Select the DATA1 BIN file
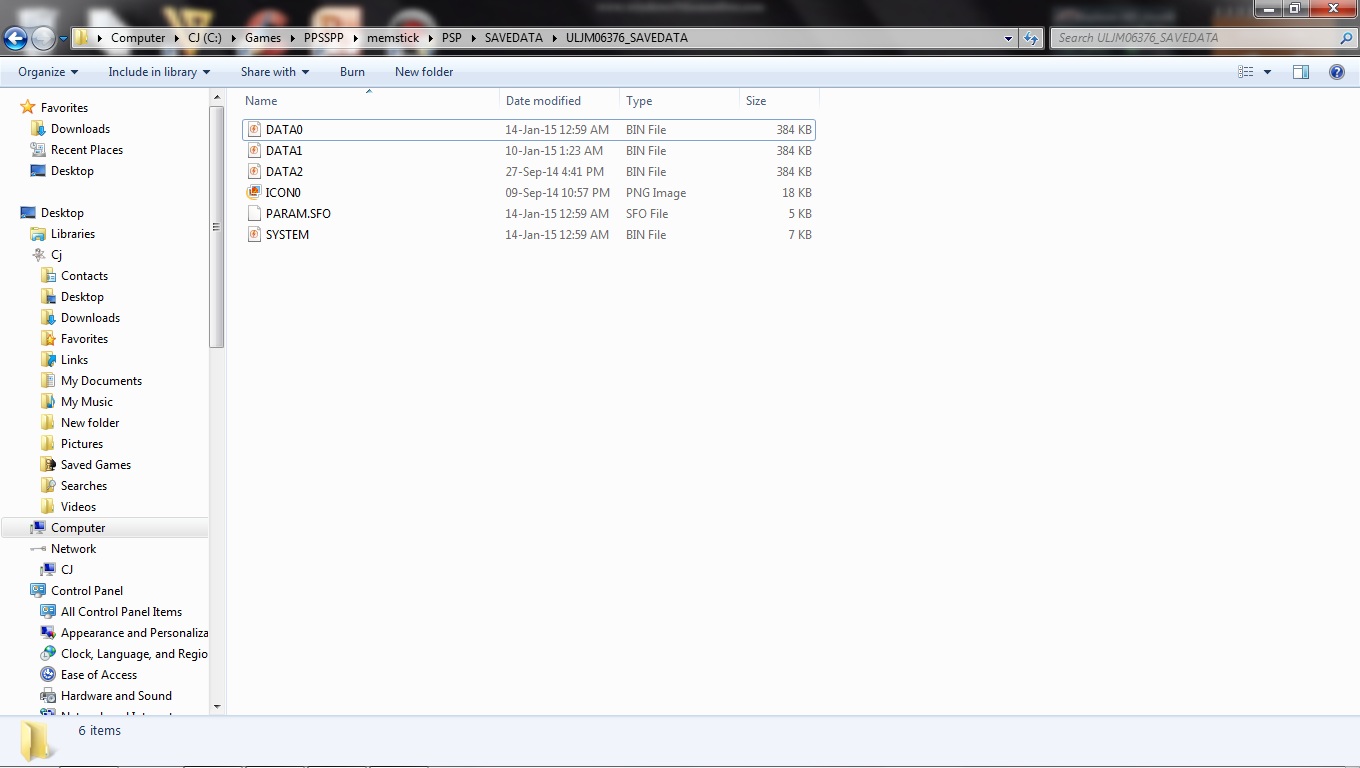The width and height of the screenshot is (1360, 768). click(x=284, y=151)
